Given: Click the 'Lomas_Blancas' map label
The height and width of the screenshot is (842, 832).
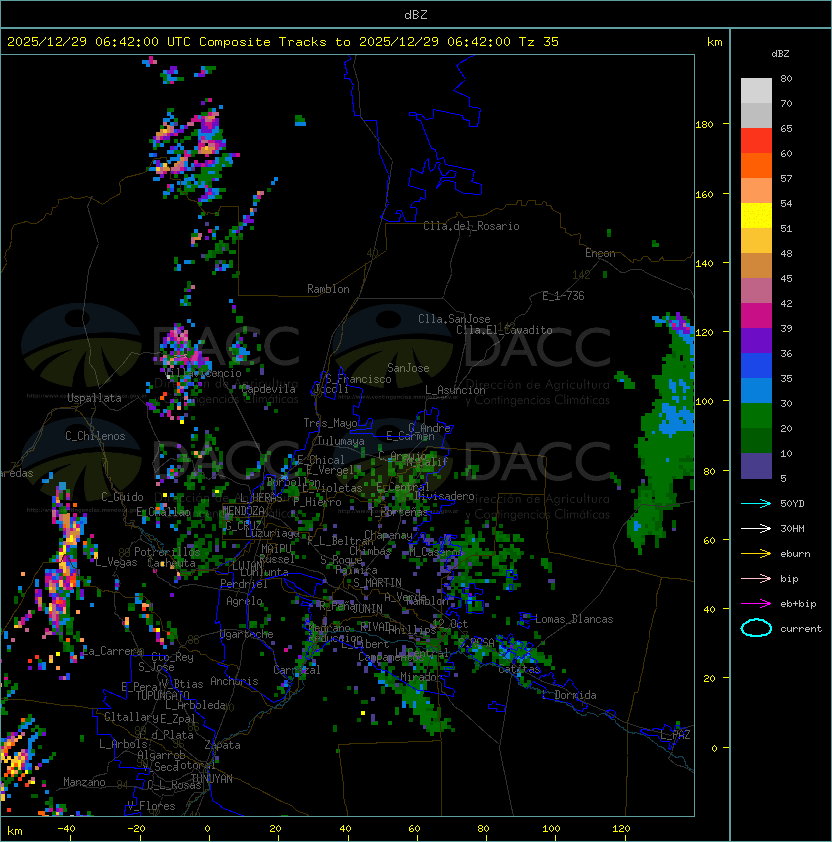Looking at the screenshot, I should click(574, 619).
